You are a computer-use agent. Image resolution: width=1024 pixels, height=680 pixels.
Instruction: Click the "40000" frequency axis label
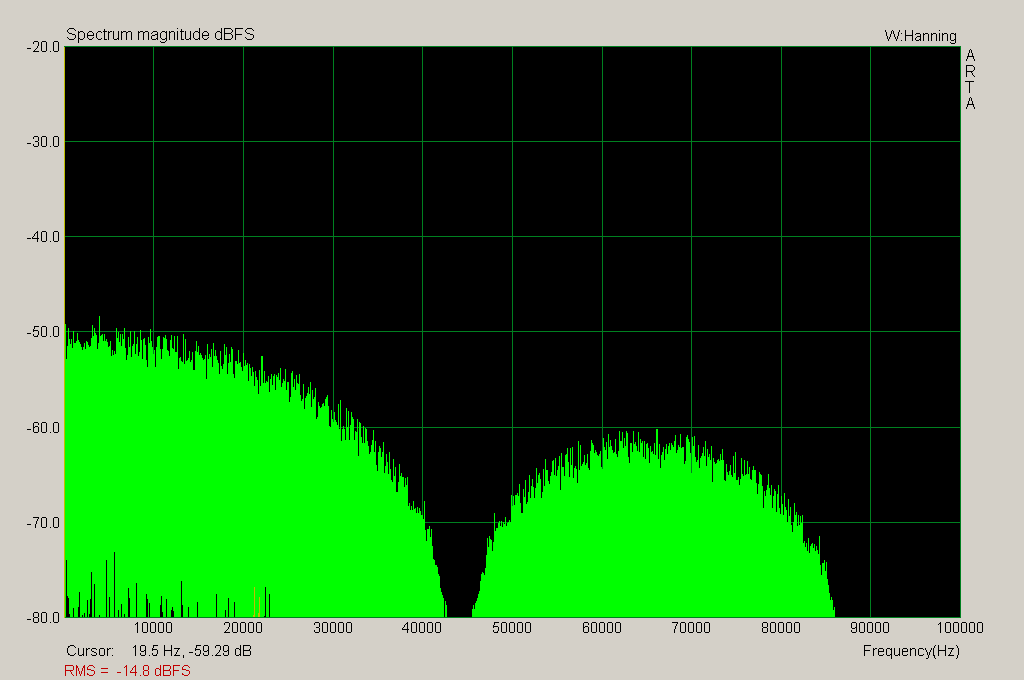point(422,628)
